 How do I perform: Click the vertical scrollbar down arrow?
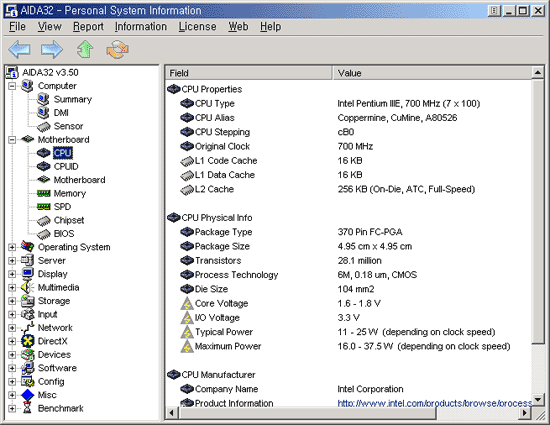(x=537, y=400)
